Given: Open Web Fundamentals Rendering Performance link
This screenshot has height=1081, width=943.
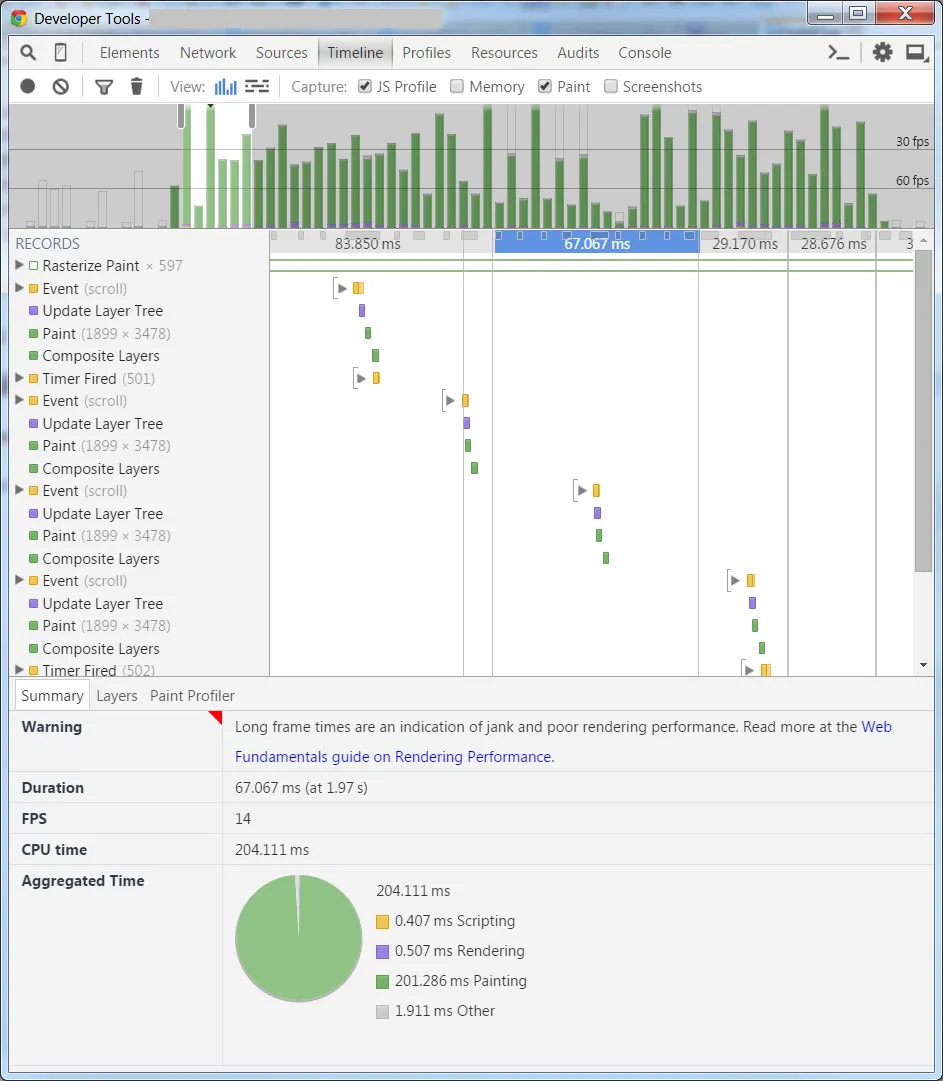Looking at the screenshot, I should (x=563, y=742).
